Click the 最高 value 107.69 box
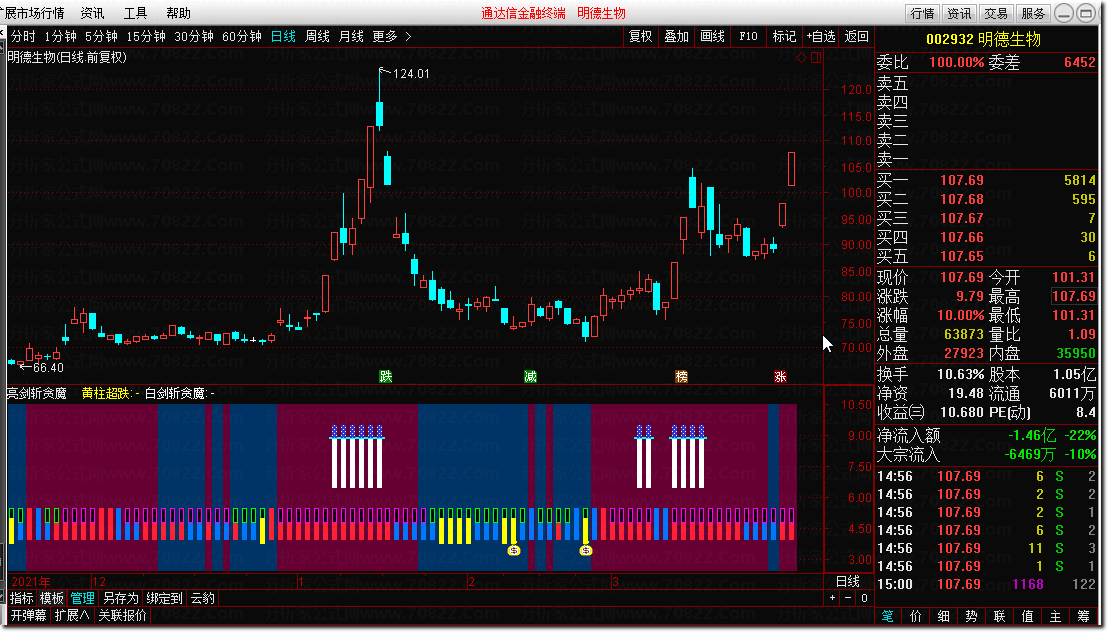Image resolution: width=1110 pixels, height=633 pixels. (1074, 296)
